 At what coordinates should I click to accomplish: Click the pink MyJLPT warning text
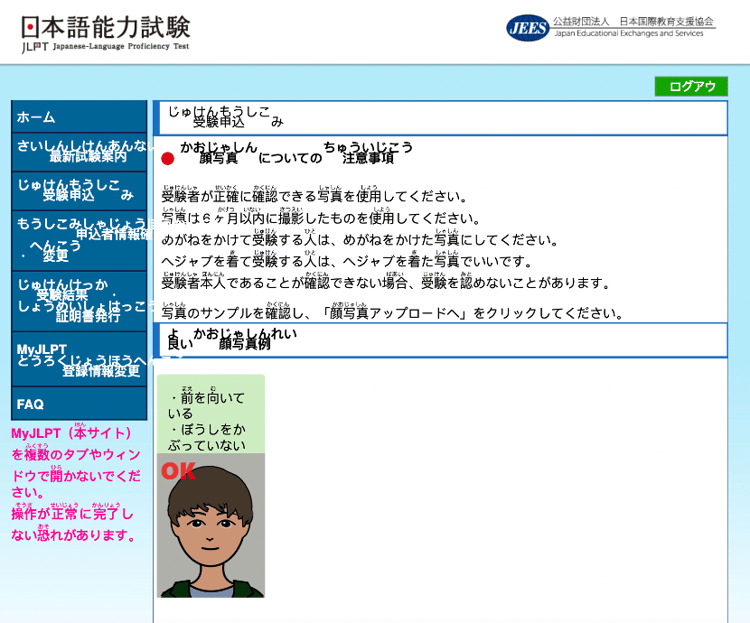(76, 484)
